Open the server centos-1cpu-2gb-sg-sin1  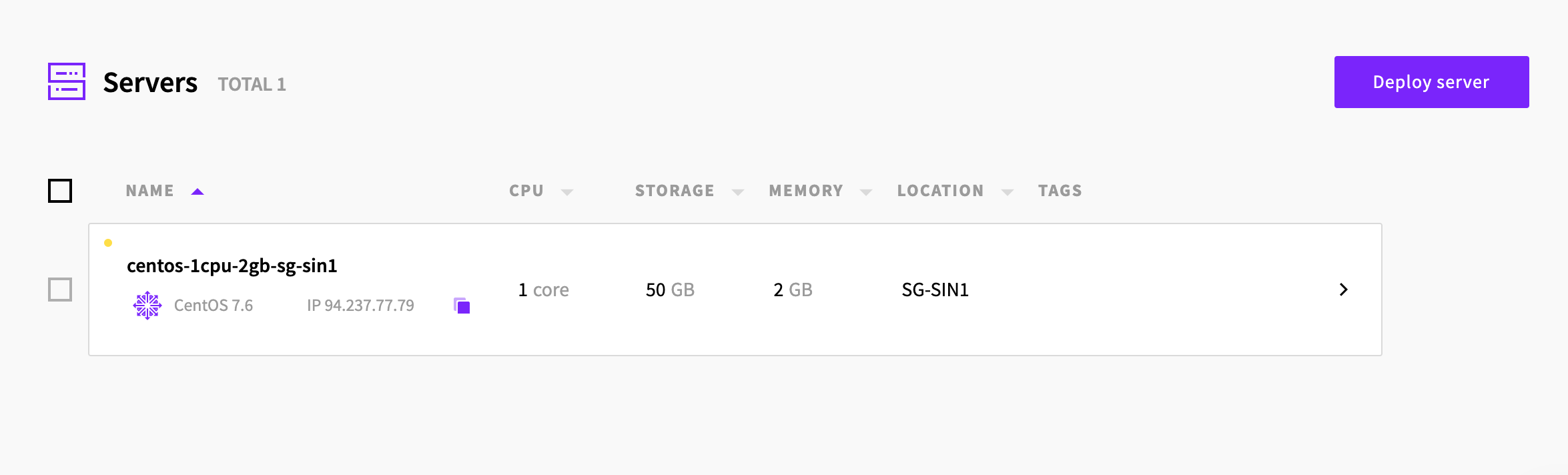pos(232,265)
